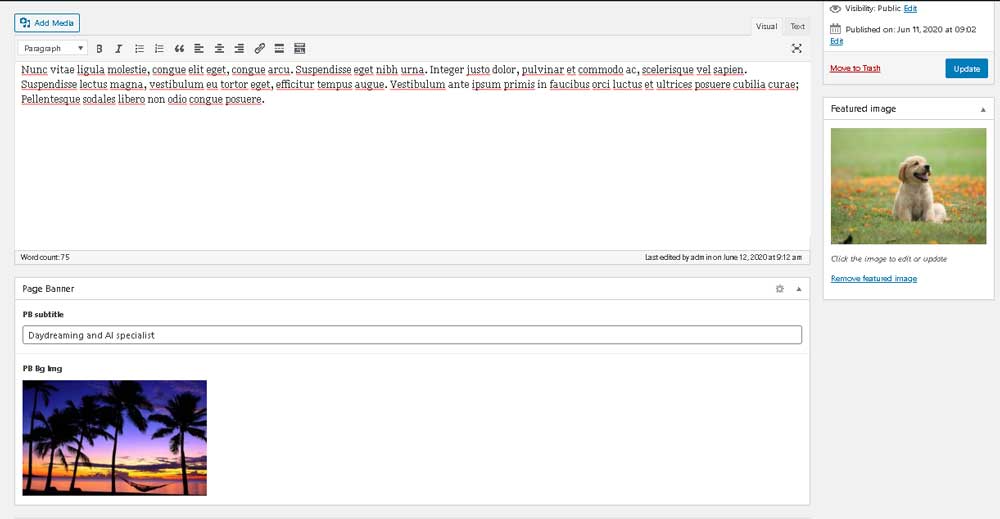The height and width of the screenshot is (519, 1000).
Task: Insert a bulleted list
Action: pos(139,48)
